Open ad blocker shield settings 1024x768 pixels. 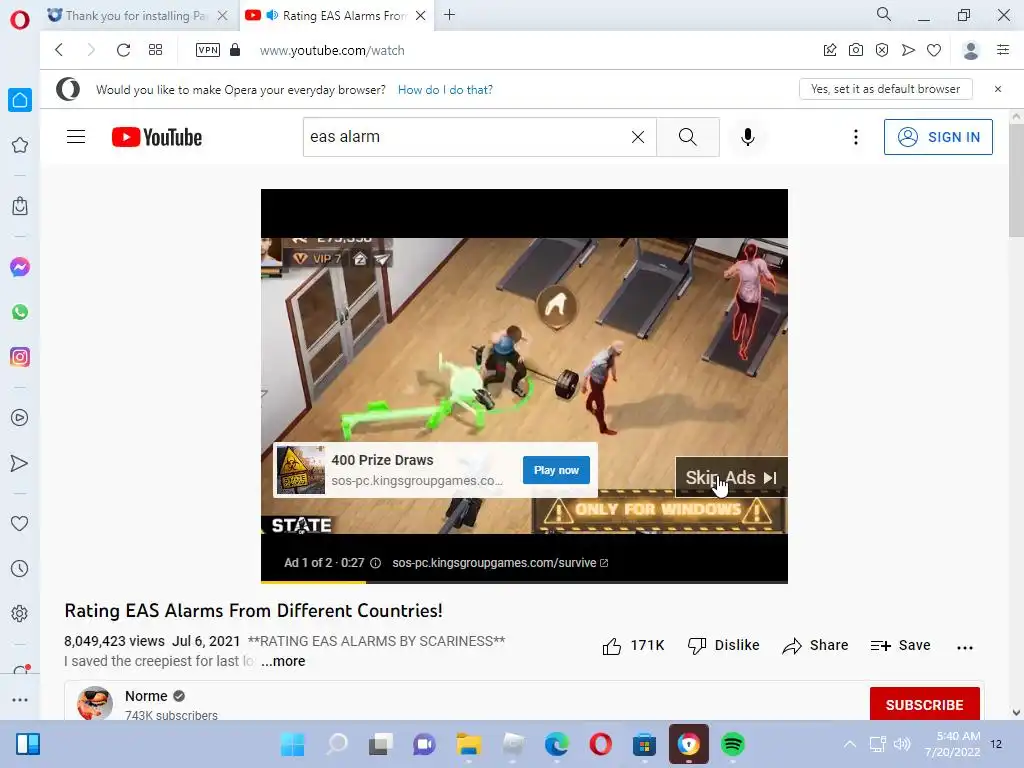click(882, 50)
